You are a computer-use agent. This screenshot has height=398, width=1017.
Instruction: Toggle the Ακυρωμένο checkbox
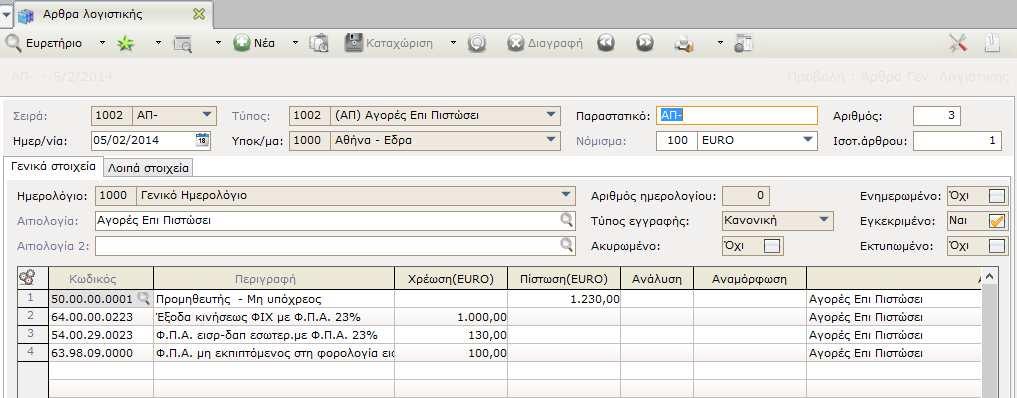(772, 246)
